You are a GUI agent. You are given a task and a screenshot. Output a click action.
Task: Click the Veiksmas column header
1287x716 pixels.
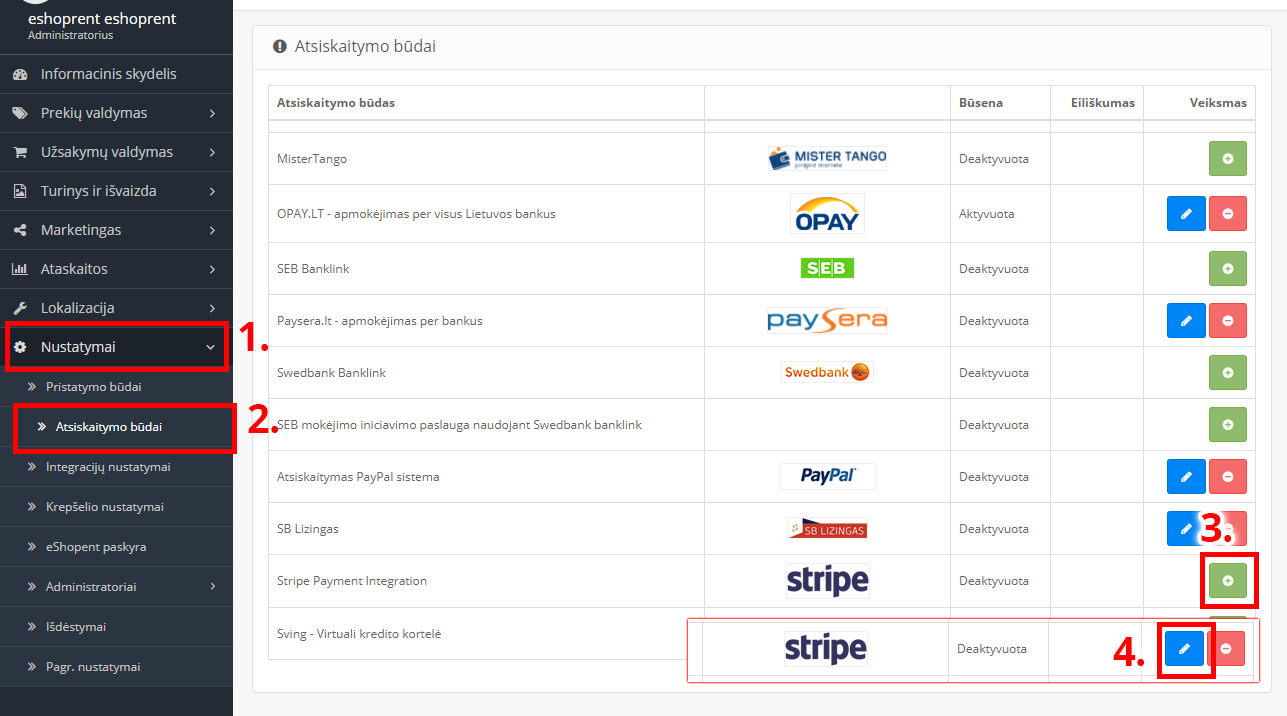point(1218,102)
